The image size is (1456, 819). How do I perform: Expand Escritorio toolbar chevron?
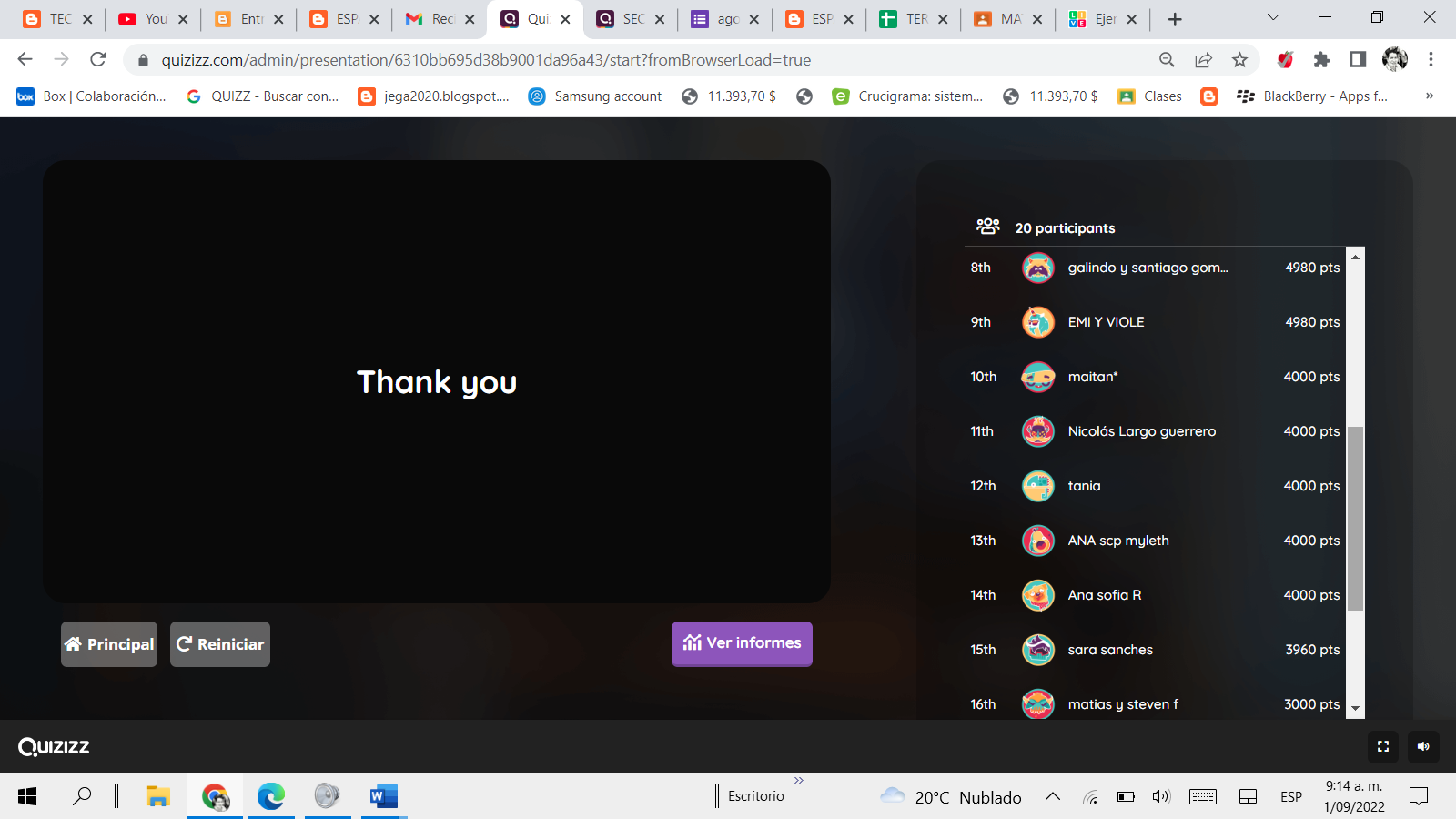pyautogui.click(x=799, y=781)
